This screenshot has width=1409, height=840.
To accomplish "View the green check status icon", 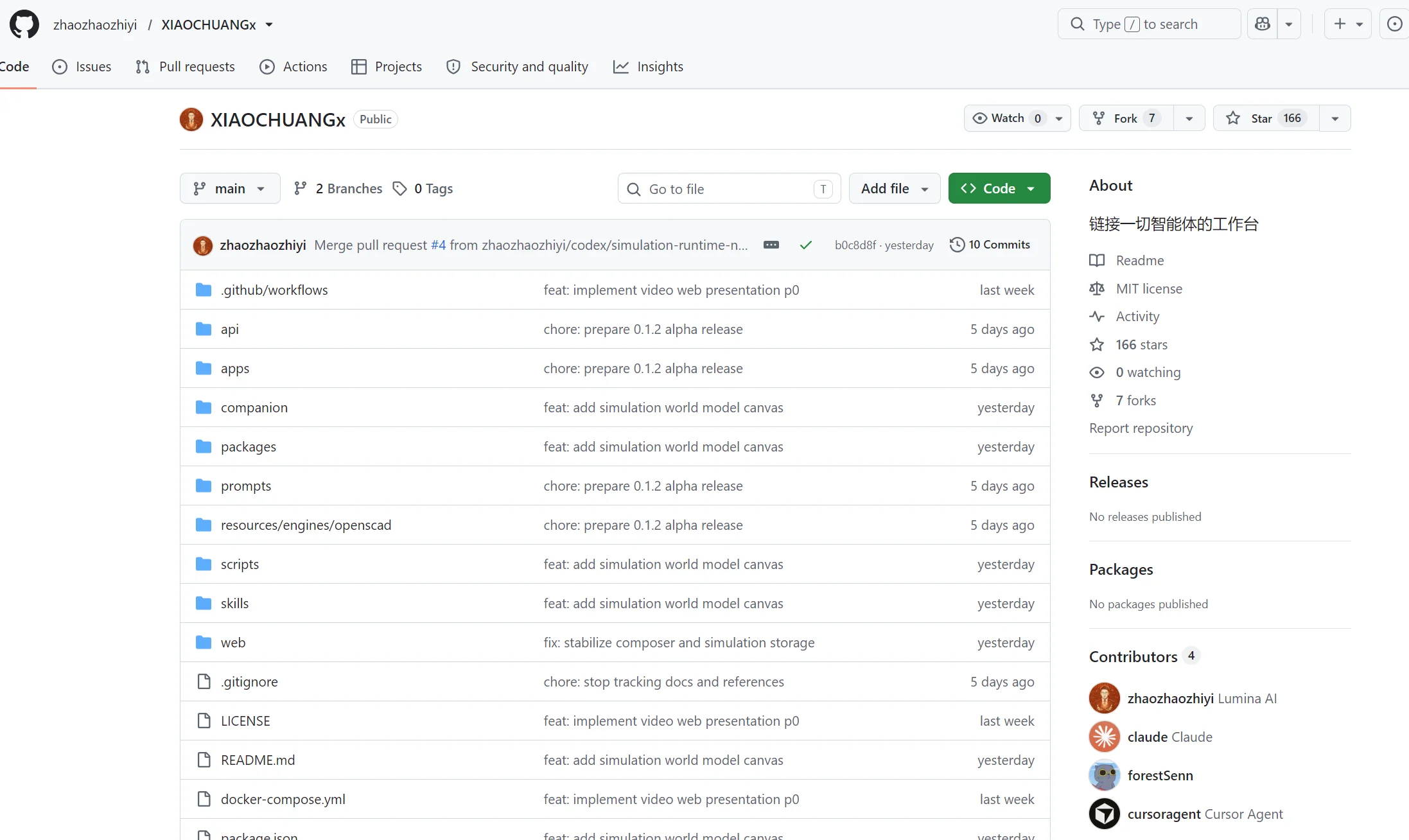I will coord(806,245).
